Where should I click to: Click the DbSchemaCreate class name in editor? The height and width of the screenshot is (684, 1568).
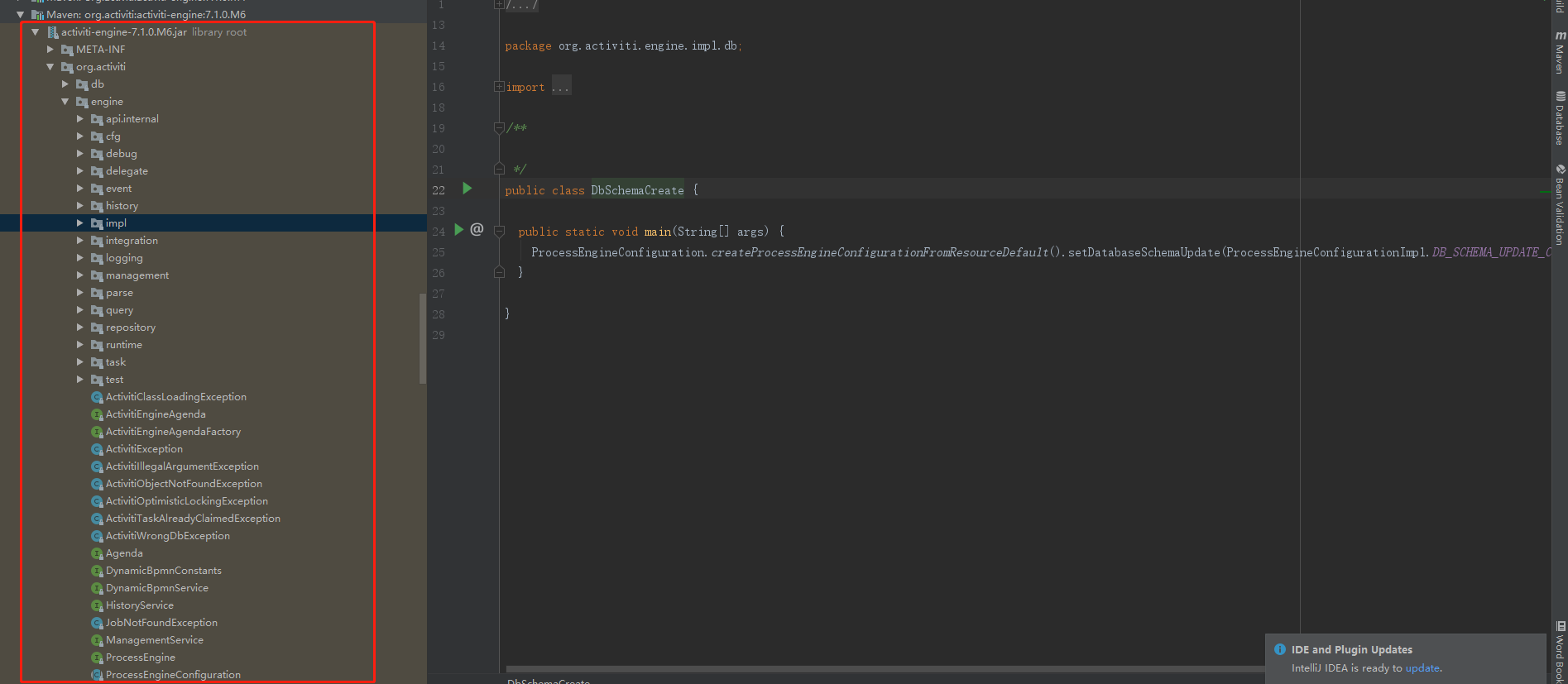click(x=637, y=190)
